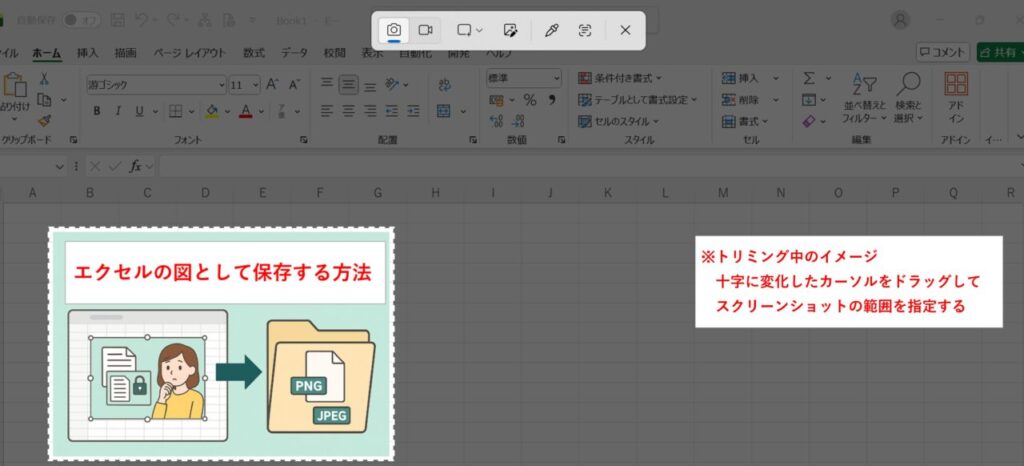Open the fill color dropdown arrow
The width and height of the screenshot is (1024, 466).
click(227, 112)
